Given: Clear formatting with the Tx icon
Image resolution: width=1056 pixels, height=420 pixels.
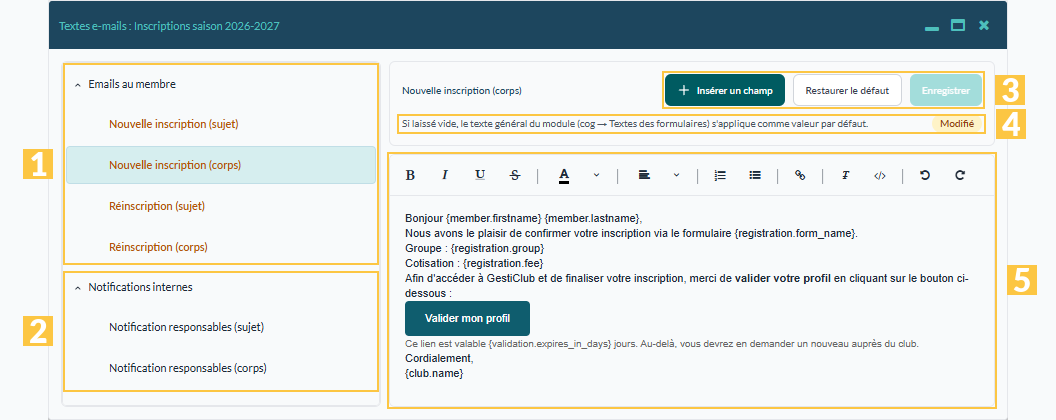Looking at the screenshot, I should 845,175.
